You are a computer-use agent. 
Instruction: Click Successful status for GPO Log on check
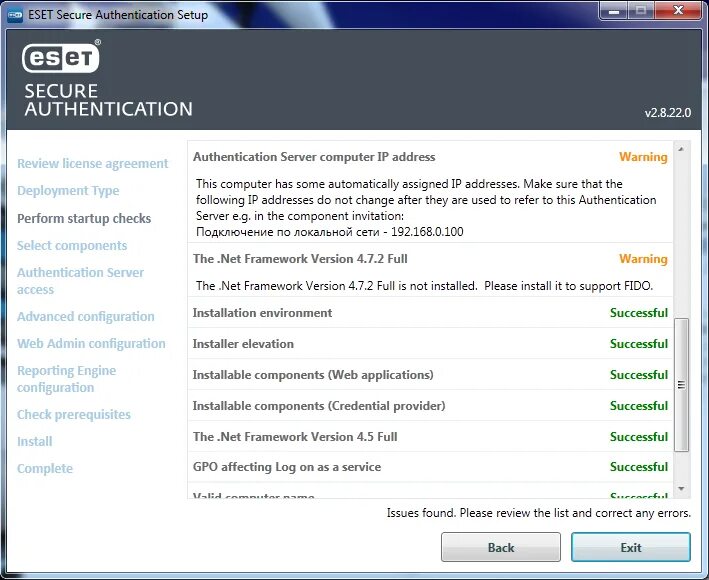pos(638,467)
